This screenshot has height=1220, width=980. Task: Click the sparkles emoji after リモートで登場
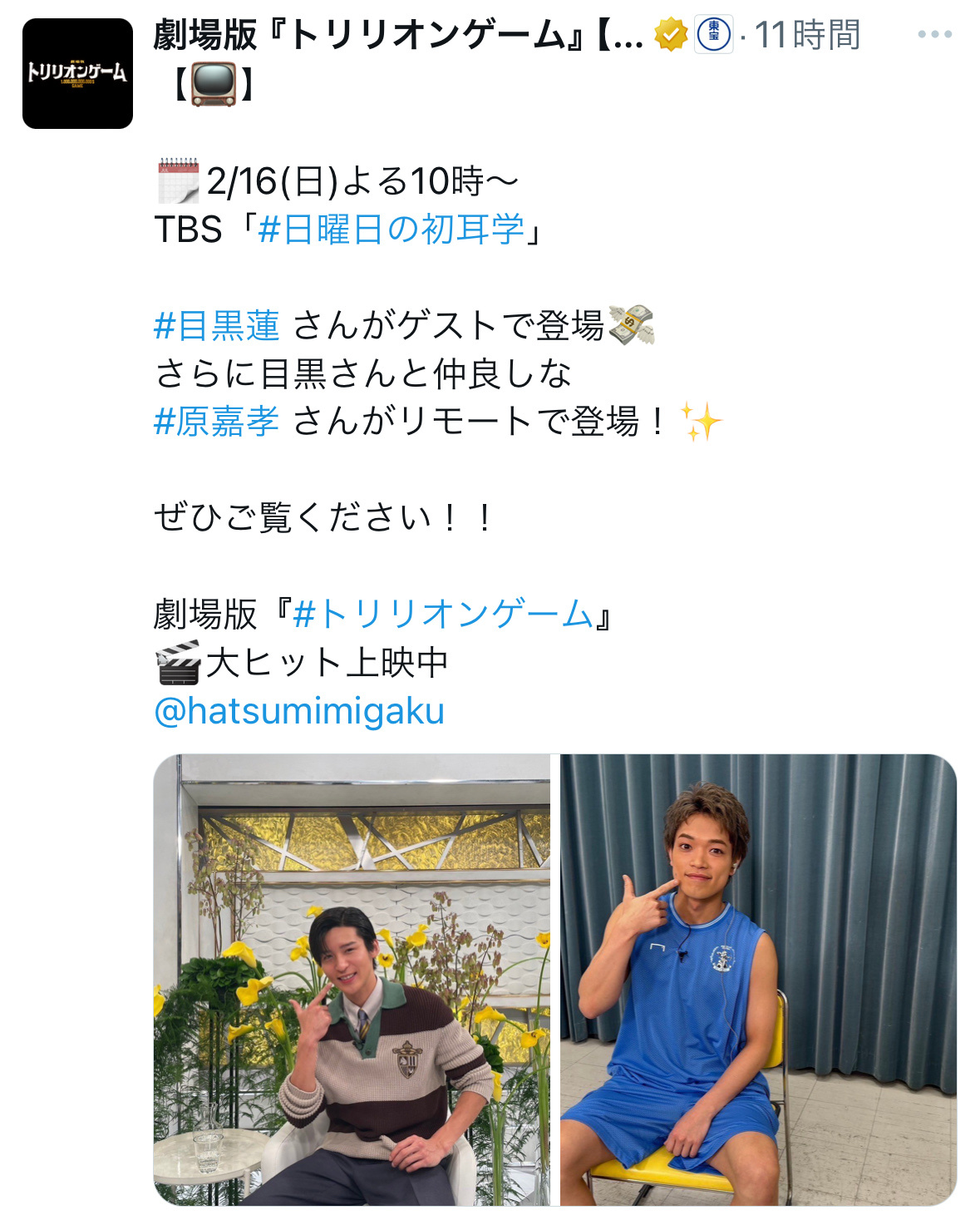[701, 421]
